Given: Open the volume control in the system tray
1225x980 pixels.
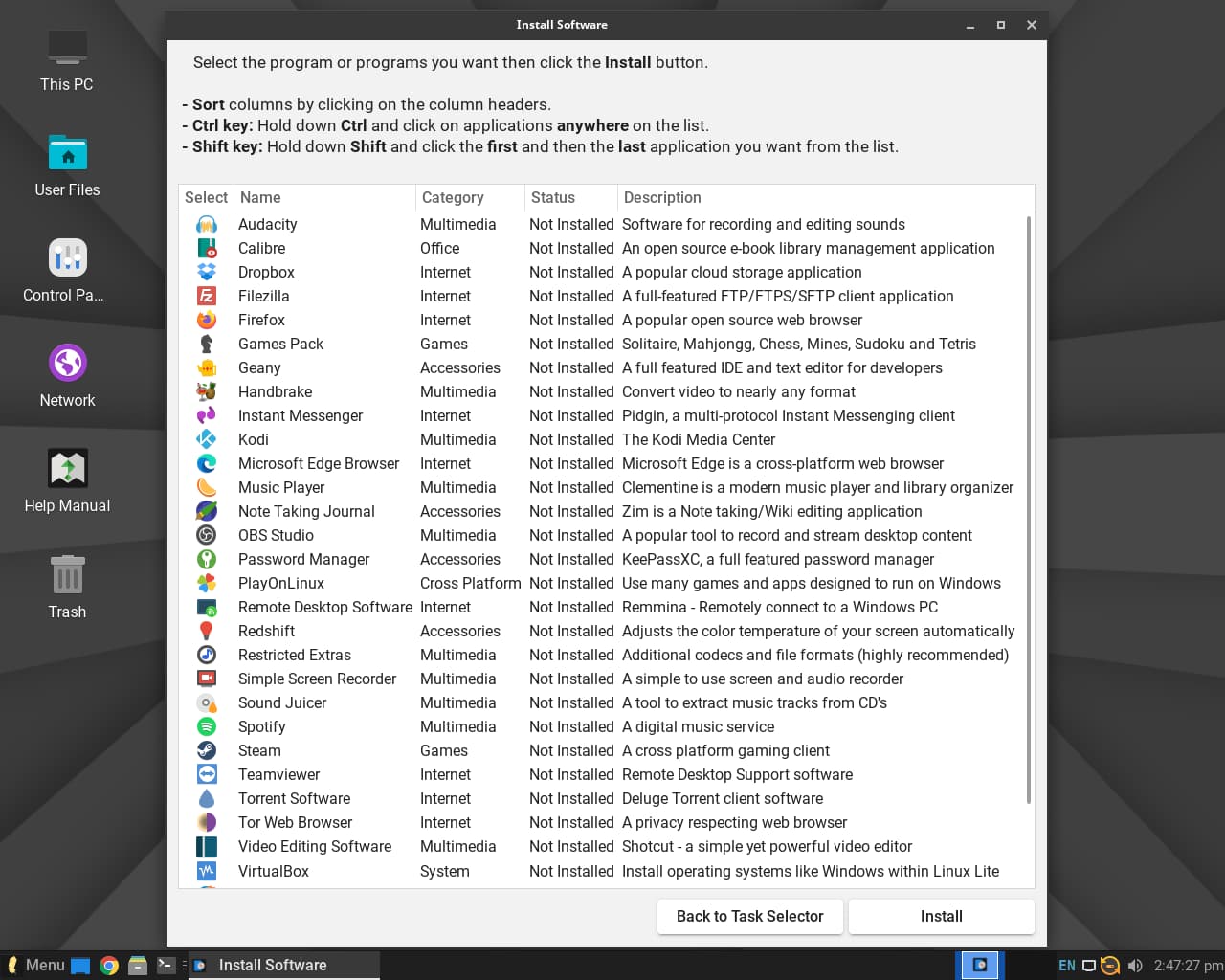Looking at the screenshot, I should pos(1135,965).
